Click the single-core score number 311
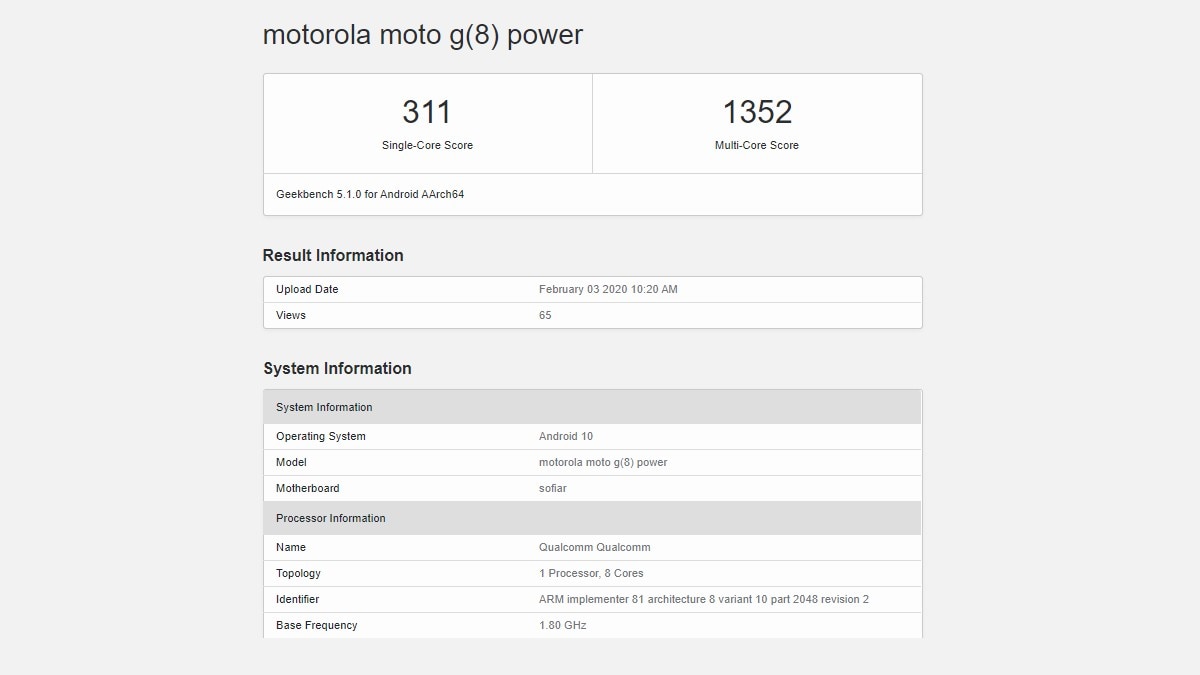 point(427,112)
